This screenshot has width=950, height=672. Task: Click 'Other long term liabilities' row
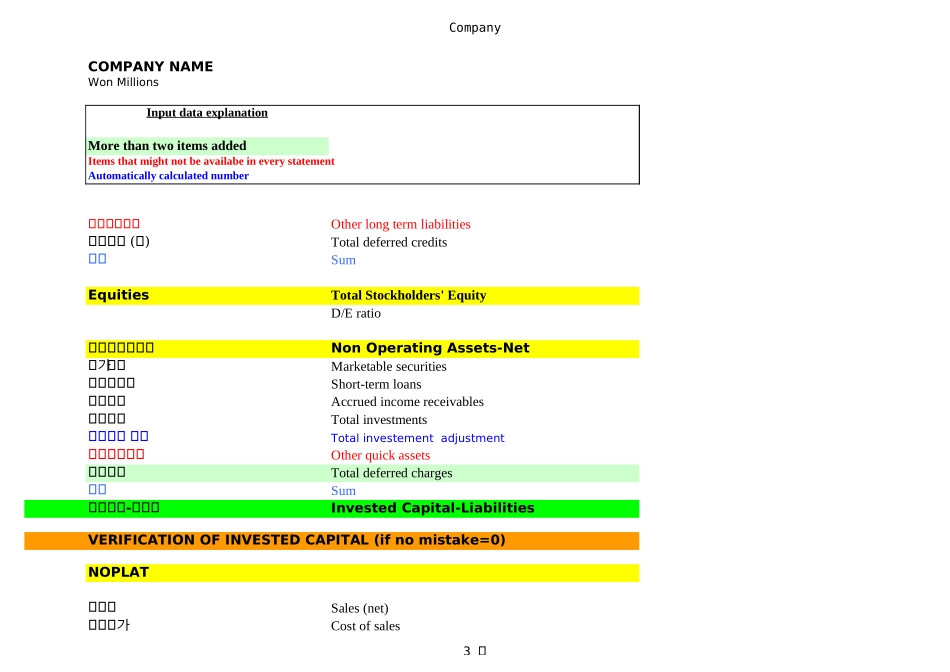point(400,224)
